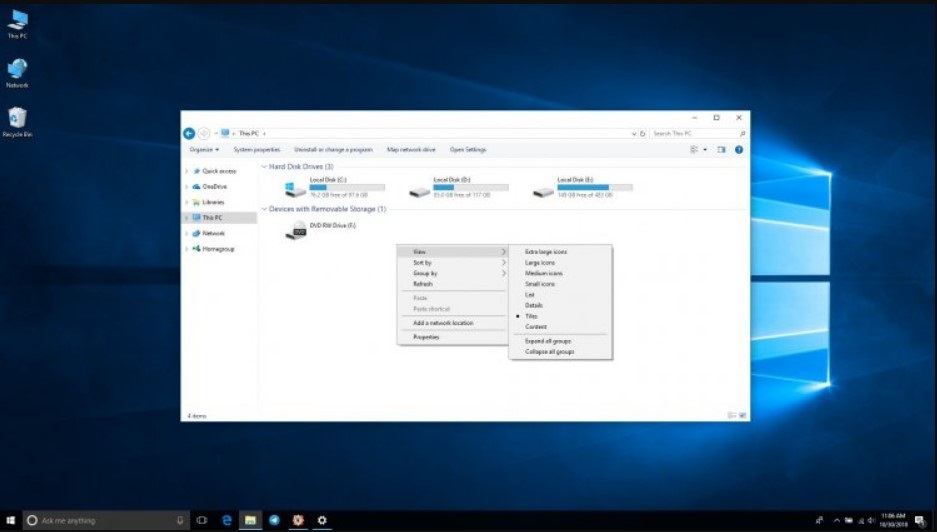Expand OneDrive tree node
Screen dimensions: 937x532
coord(186,186)
